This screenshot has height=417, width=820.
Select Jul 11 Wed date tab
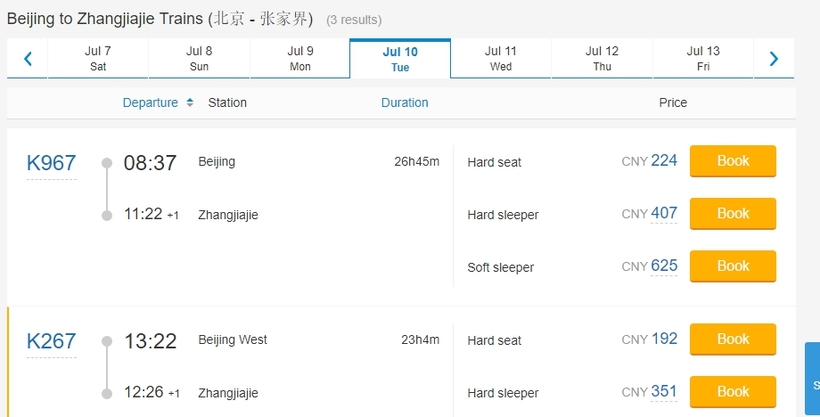500,59
